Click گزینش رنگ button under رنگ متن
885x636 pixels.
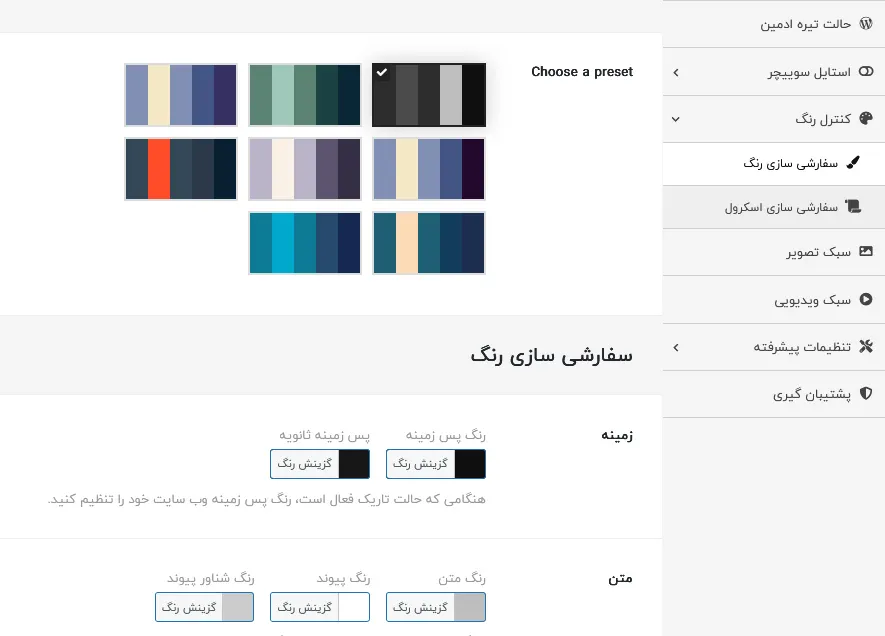point(420,607)
